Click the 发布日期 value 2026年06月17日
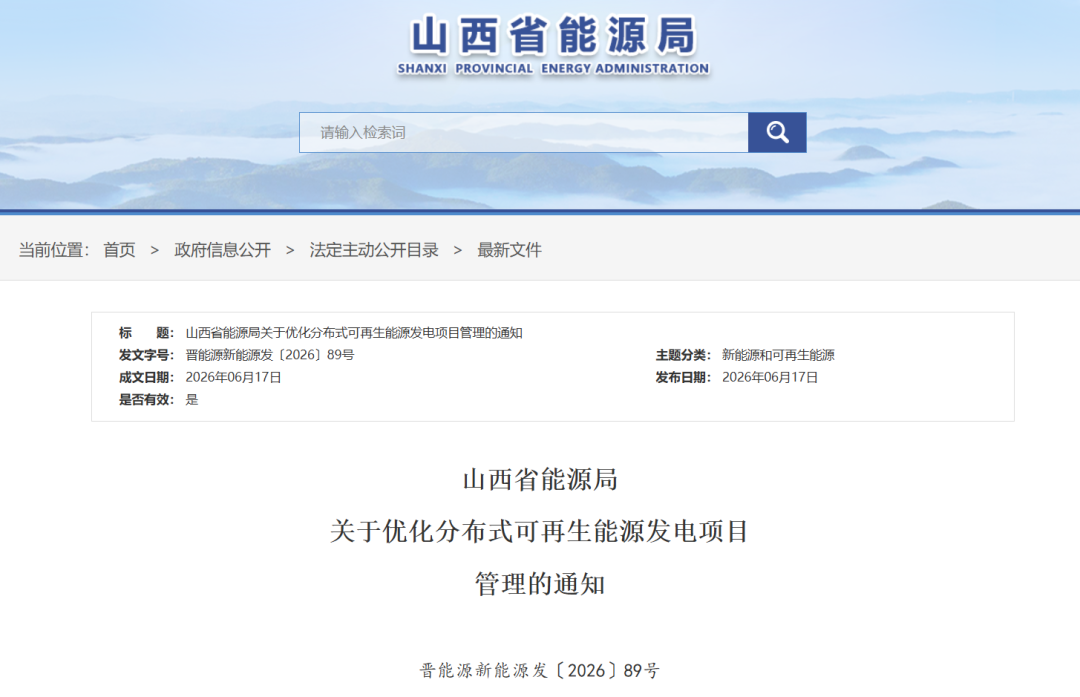1080x697 pixels. click(x=770, y=377)
